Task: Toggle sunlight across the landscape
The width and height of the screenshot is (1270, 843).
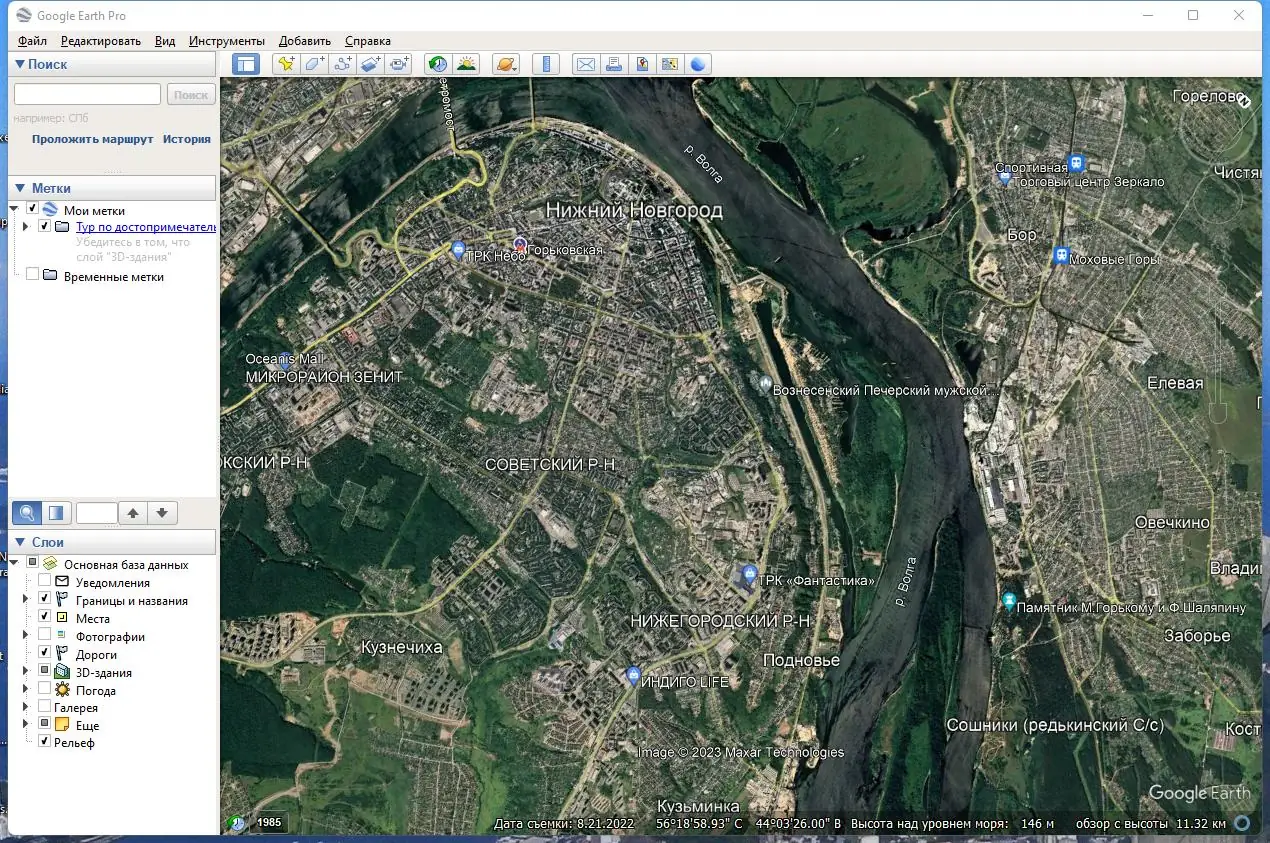Action: pyautogui.click(x=466, y=64)
